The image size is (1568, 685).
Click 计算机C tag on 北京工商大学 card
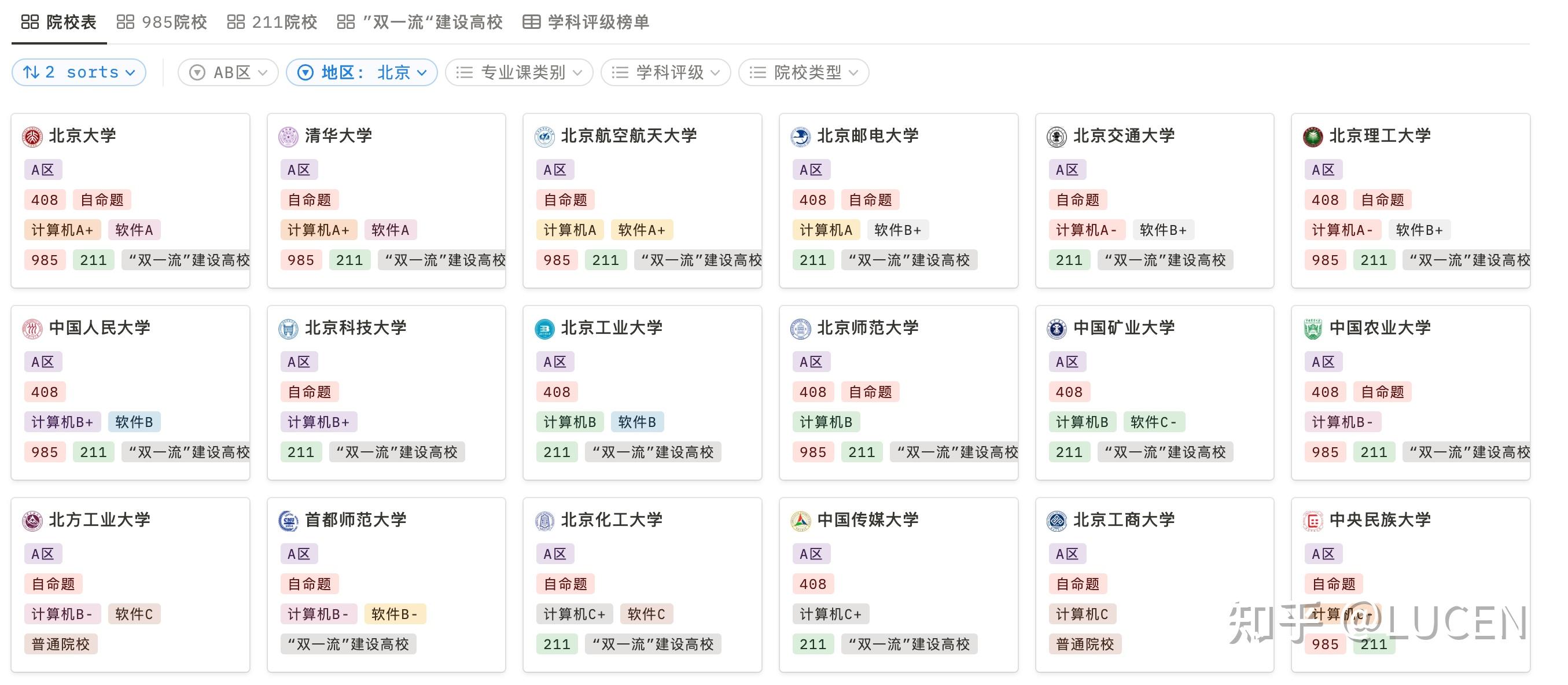1082,614
